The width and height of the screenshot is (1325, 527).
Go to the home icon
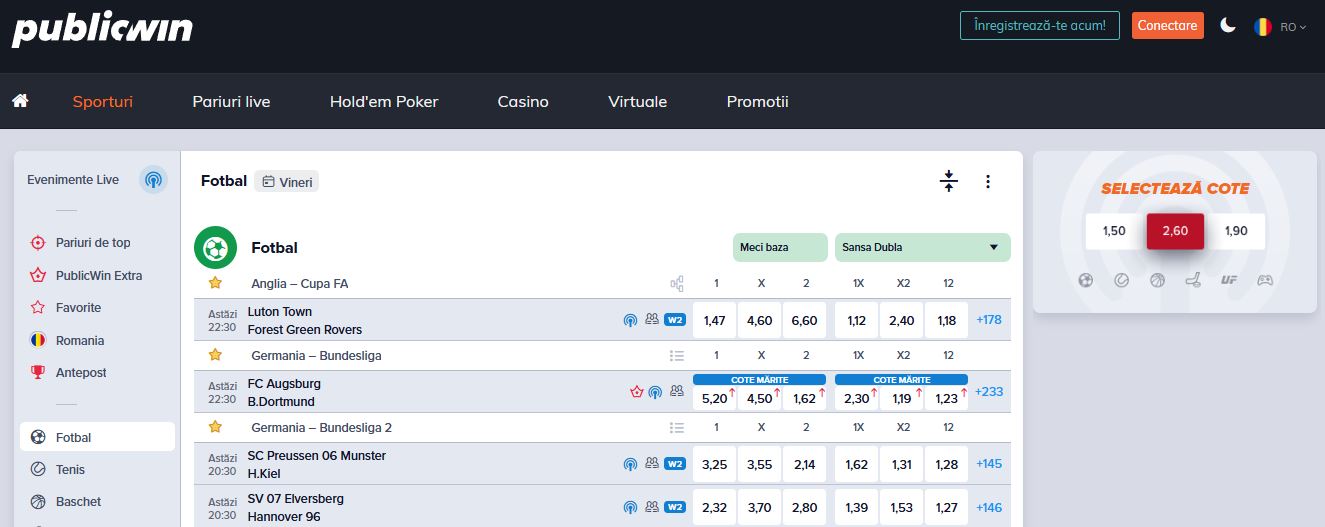pos(20,101)
